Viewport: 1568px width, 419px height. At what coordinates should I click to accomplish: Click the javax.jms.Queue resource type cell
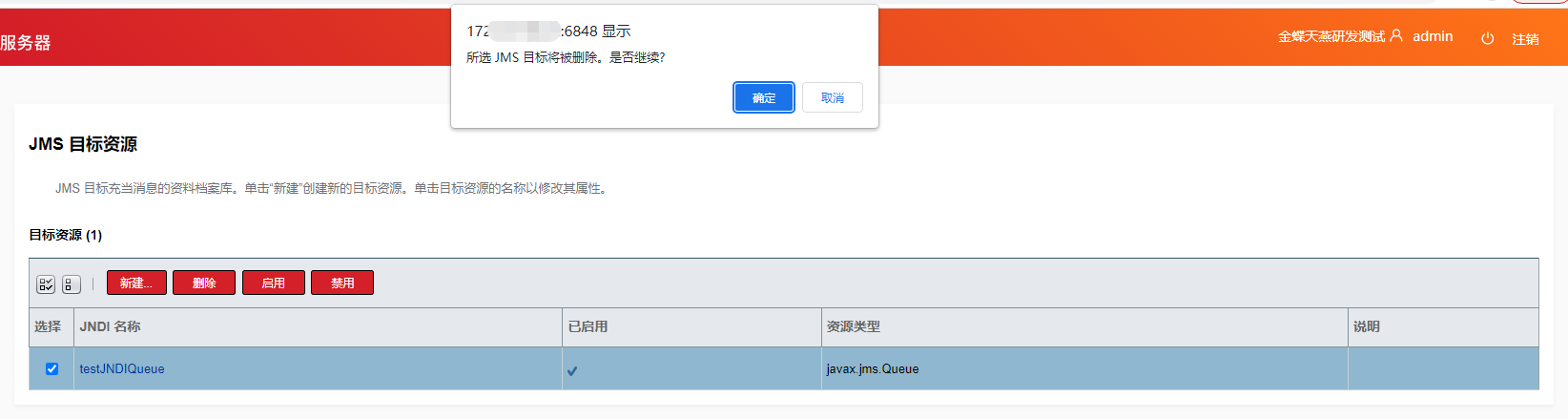point(873,369)
